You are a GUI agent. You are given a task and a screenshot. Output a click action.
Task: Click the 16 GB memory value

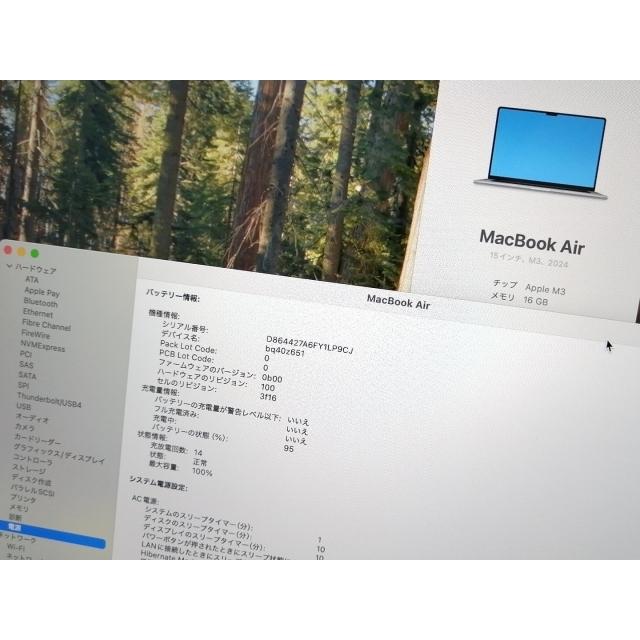tap(536, 300)
